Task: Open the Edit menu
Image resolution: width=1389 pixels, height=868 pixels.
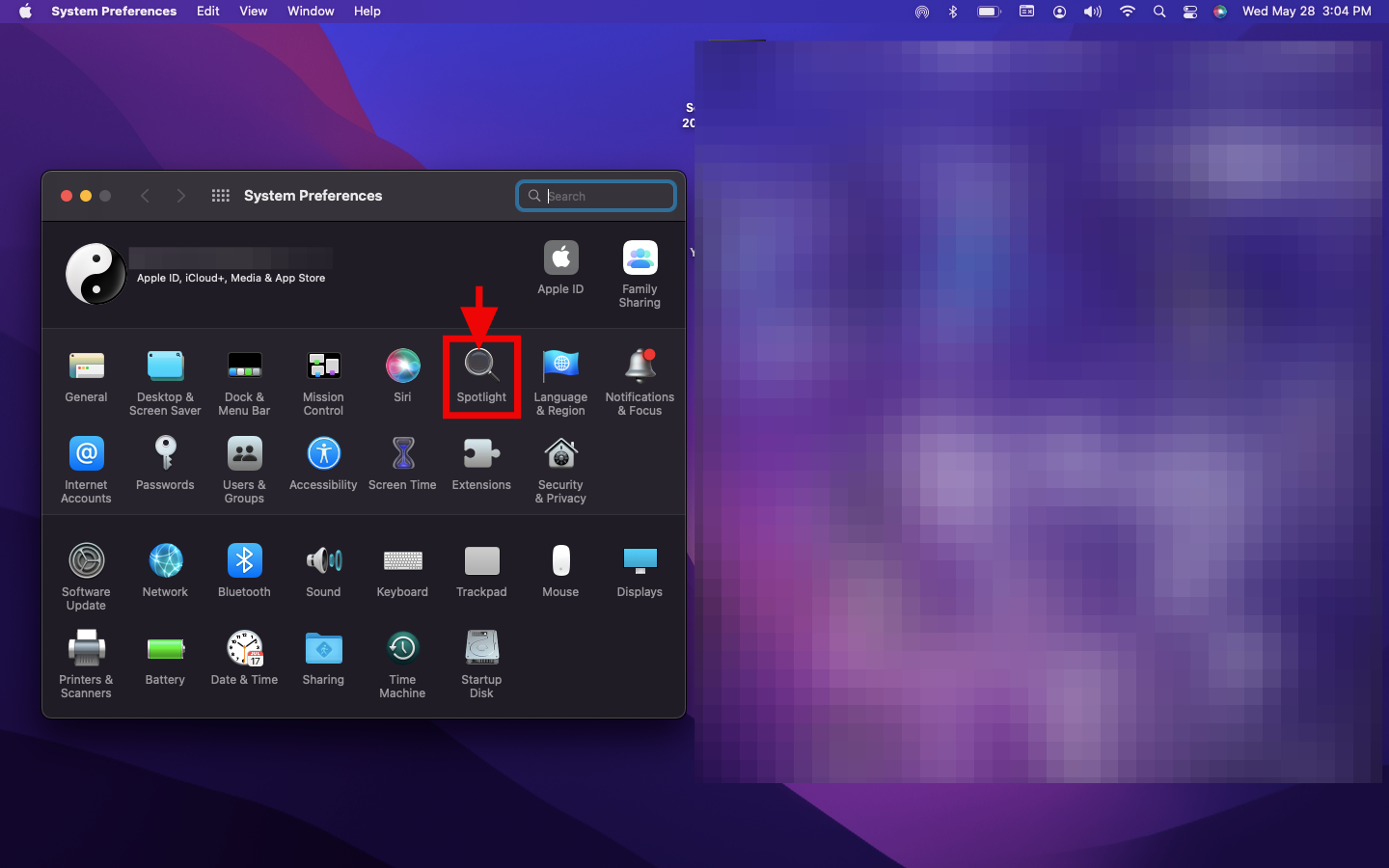Action: (x=208, y=12)
